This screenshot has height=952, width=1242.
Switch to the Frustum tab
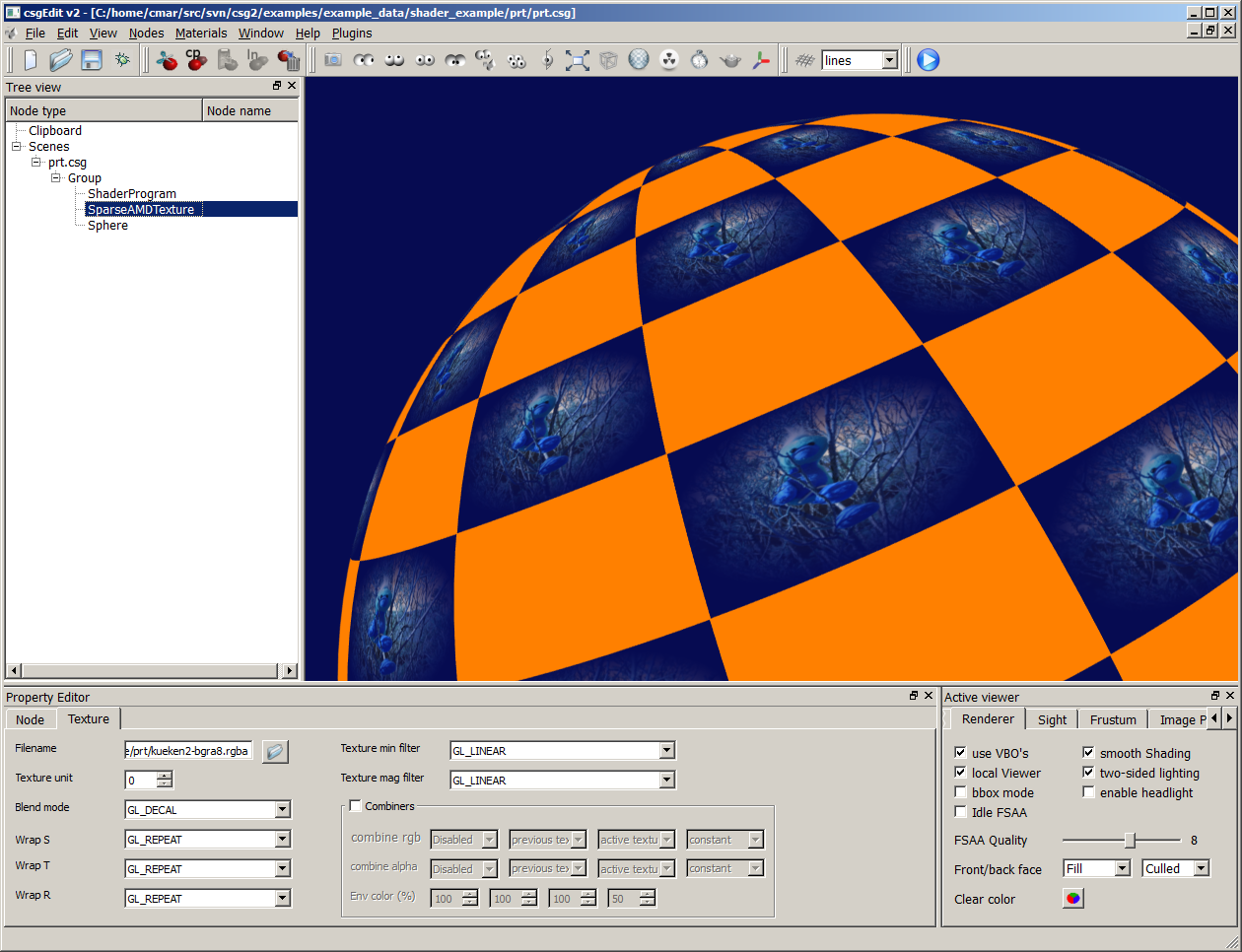point(1113,719)
